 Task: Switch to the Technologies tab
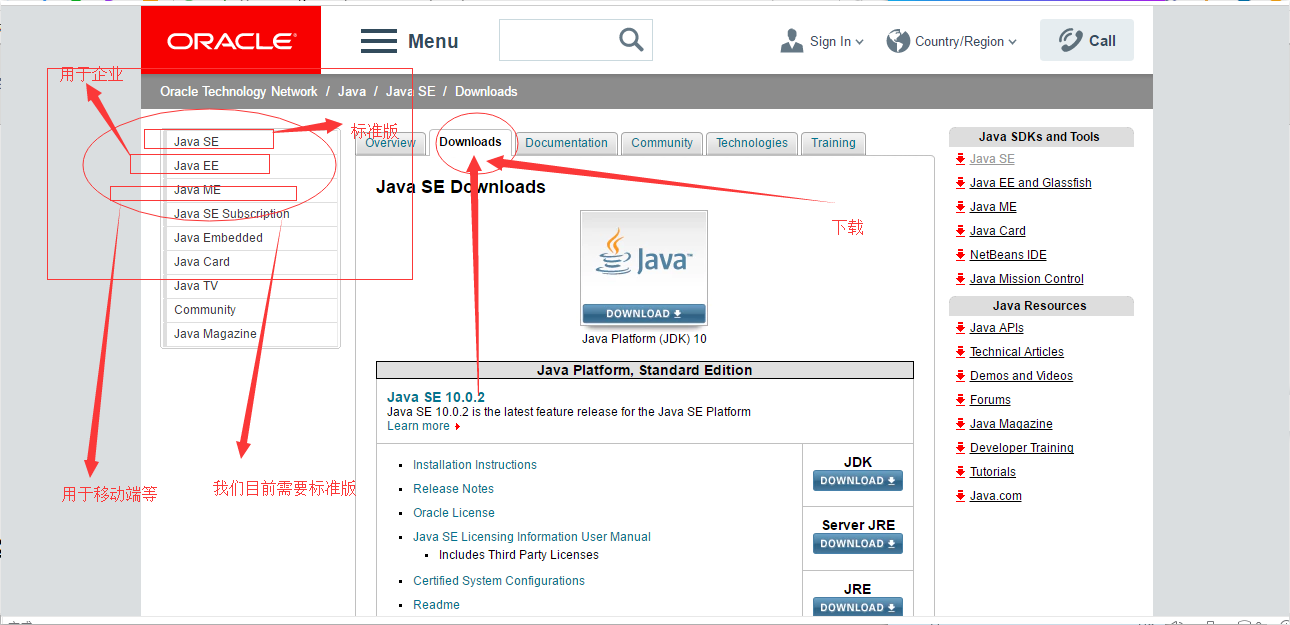(752, 143)
